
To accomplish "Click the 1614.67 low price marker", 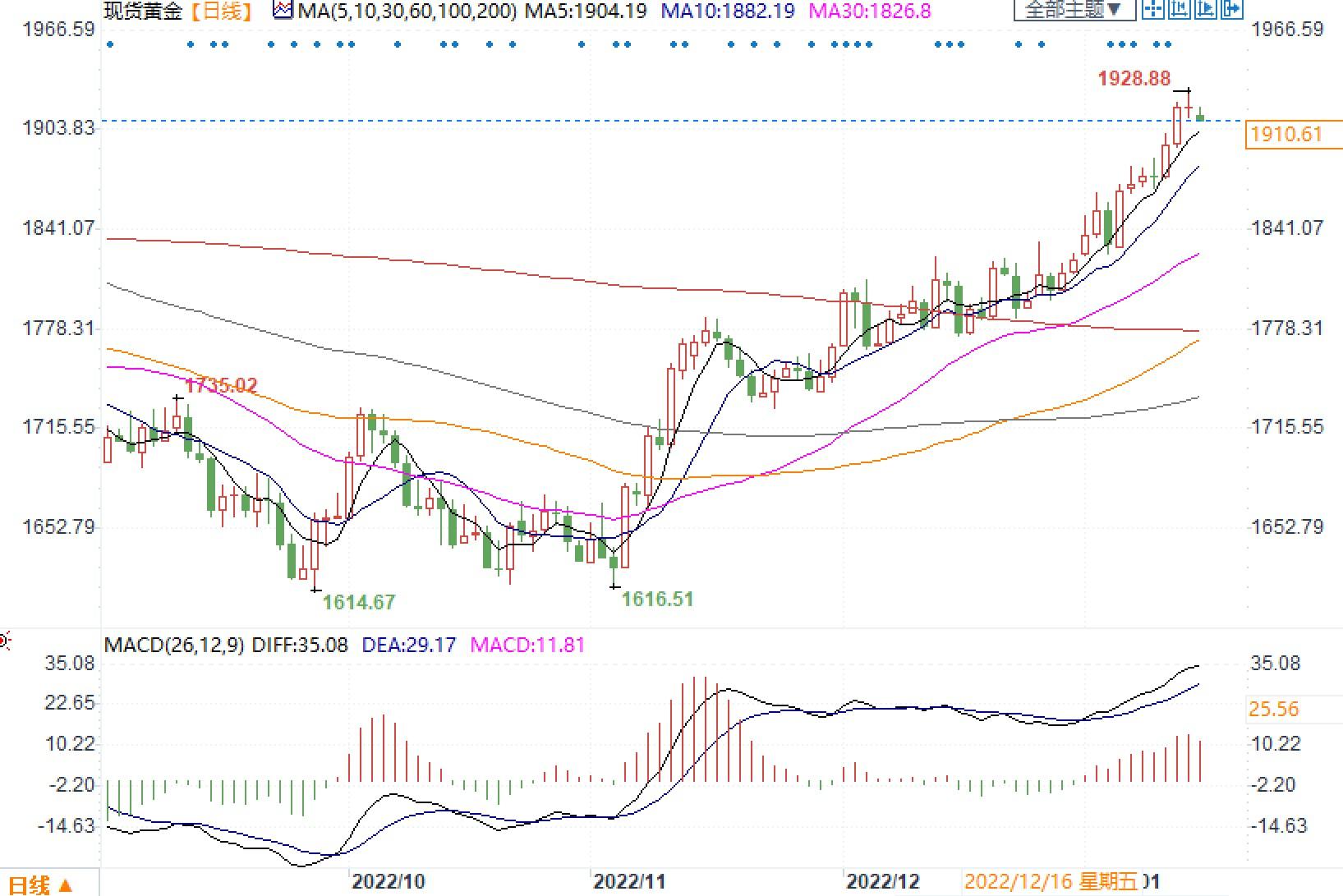I will pos(359,603).
